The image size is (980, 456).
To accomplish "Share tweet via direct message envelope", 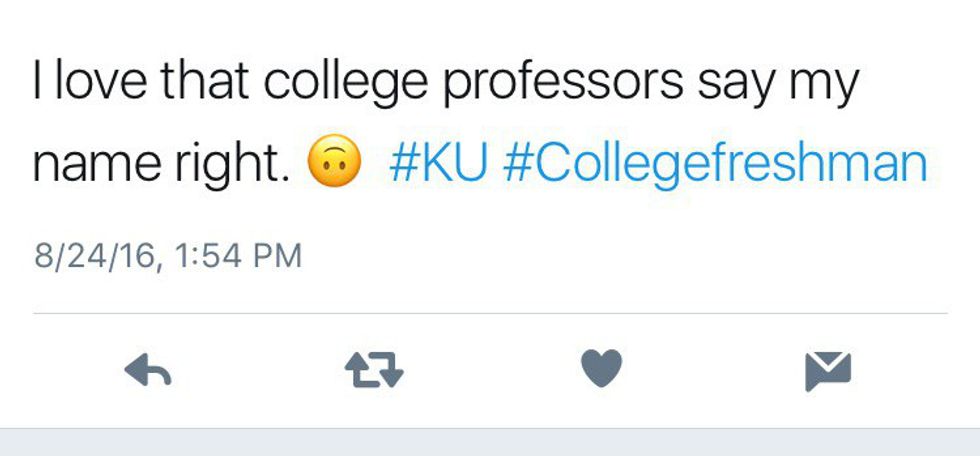I will tap(828, 371).
